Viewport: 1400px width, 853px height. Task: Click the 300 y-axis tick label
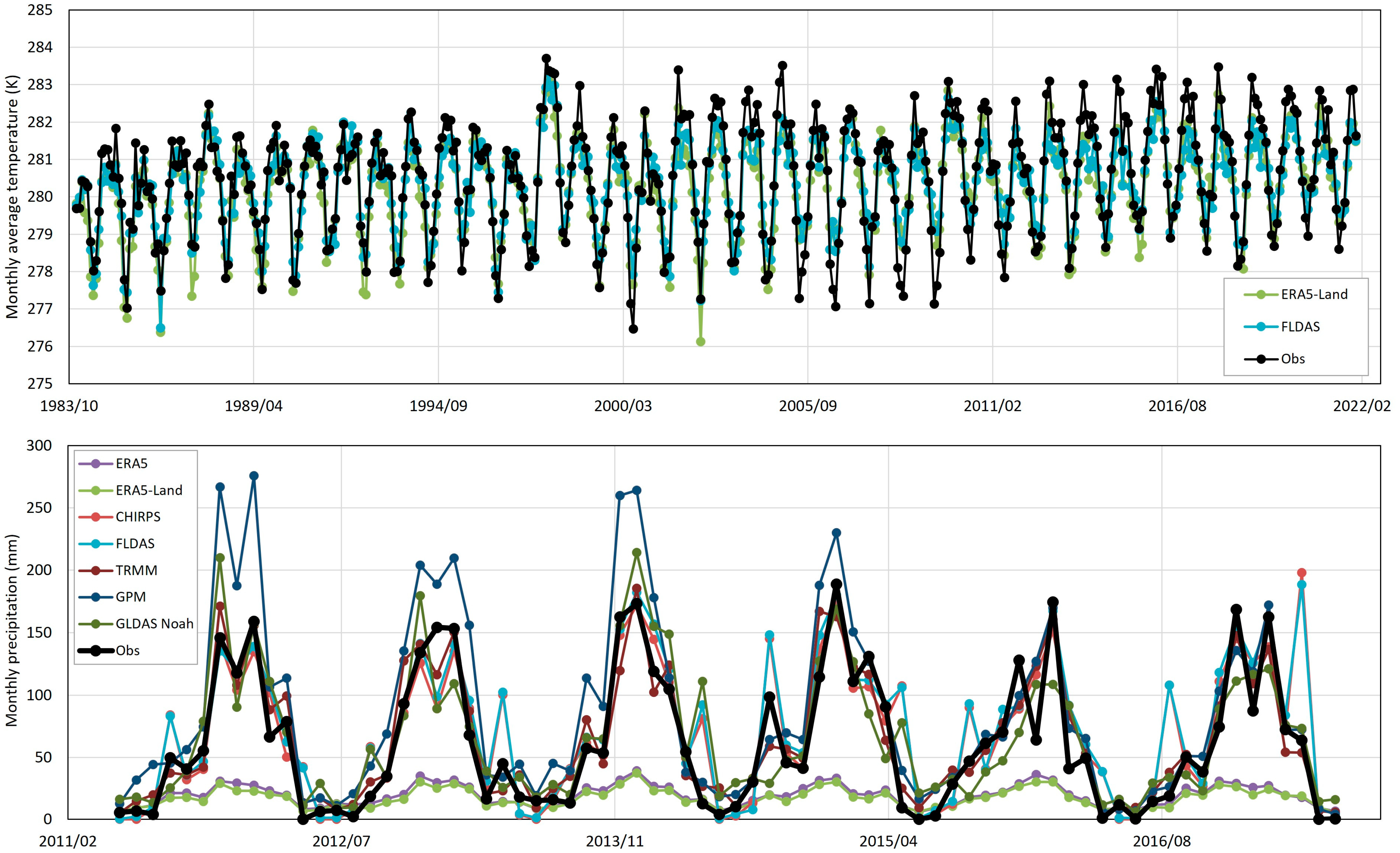tap(39, 446)
